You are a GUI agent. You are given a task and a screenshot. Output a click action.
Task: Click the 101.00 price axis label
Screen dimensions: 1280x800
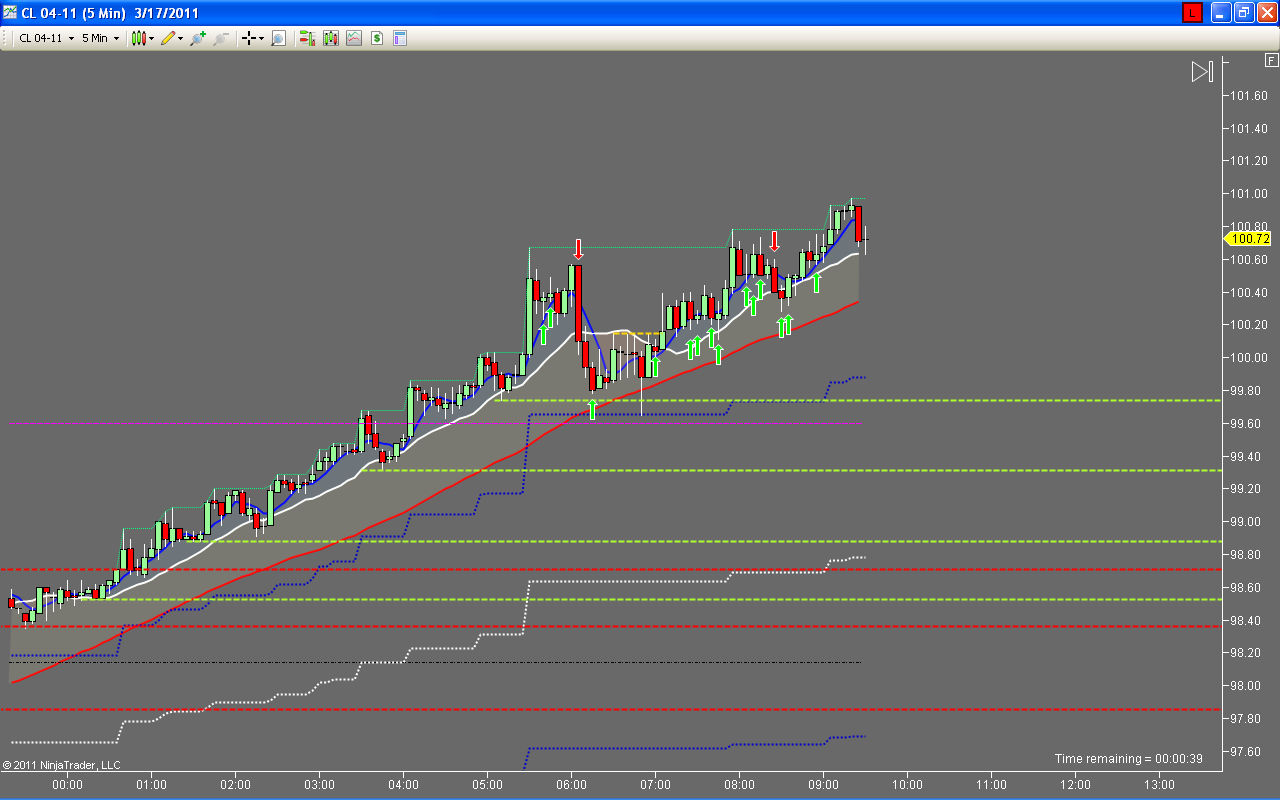point(1249,194)
